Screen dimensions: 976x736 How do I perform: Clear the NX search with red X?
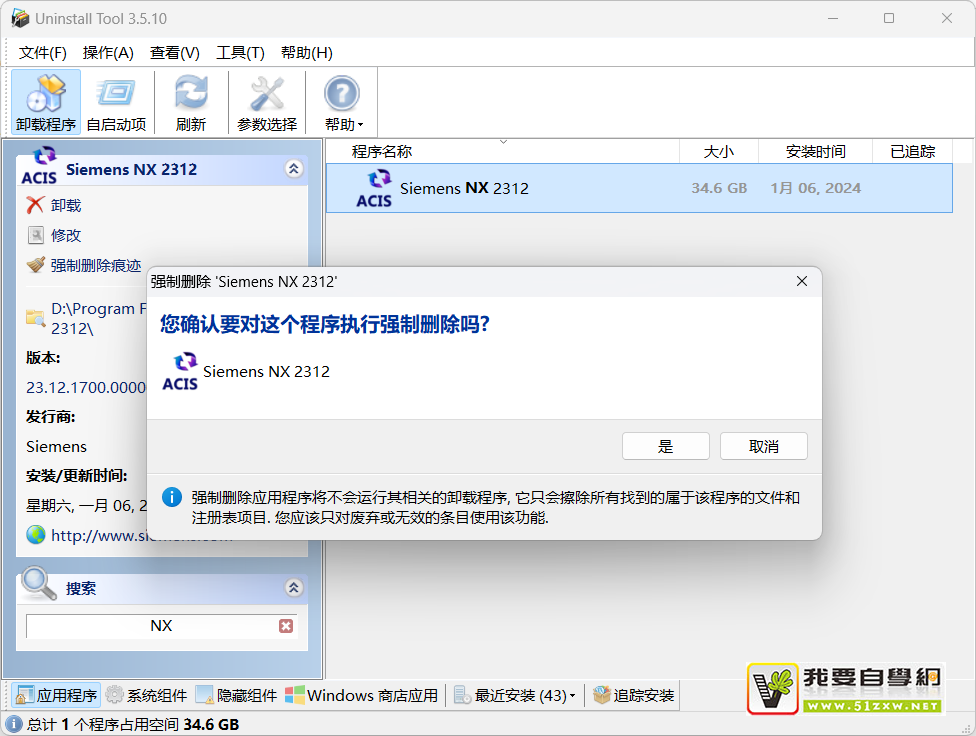point(286,626)
